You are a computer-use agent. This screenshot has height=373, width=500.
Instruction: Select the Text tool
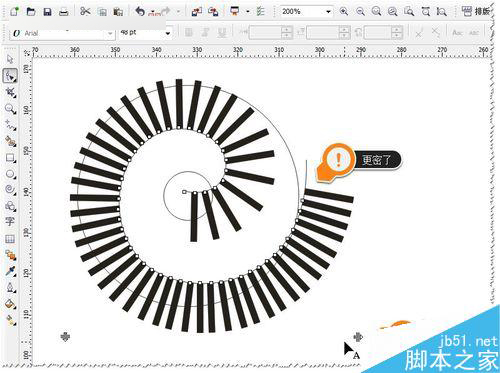click(10, 222)
